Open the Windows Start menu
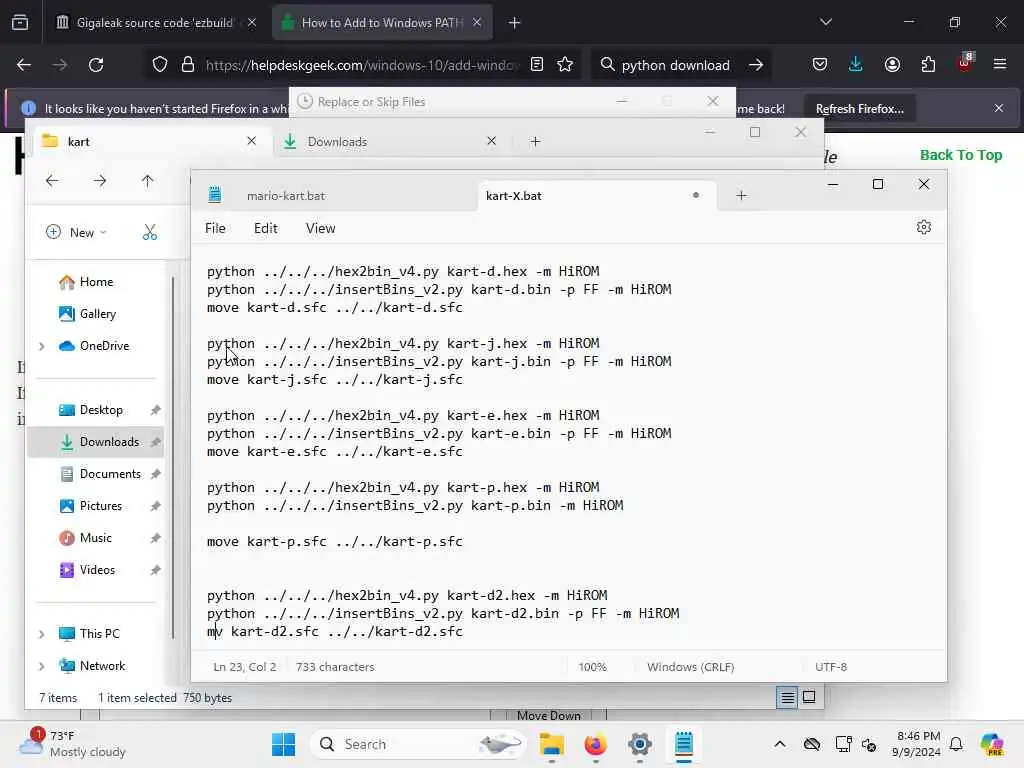Viewport: 1024px width, 768px height. click(283, 744)
